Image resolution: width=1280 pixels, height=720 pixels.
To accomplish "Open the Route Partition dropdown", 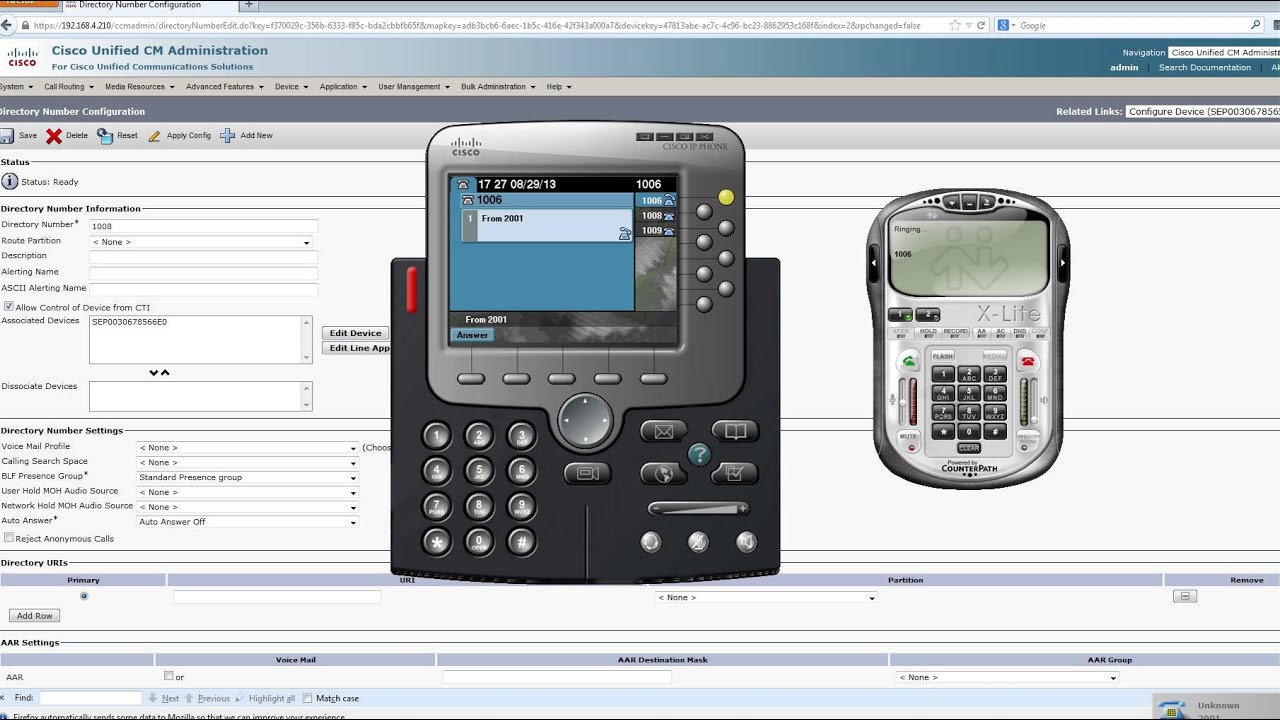I will 201,242.
